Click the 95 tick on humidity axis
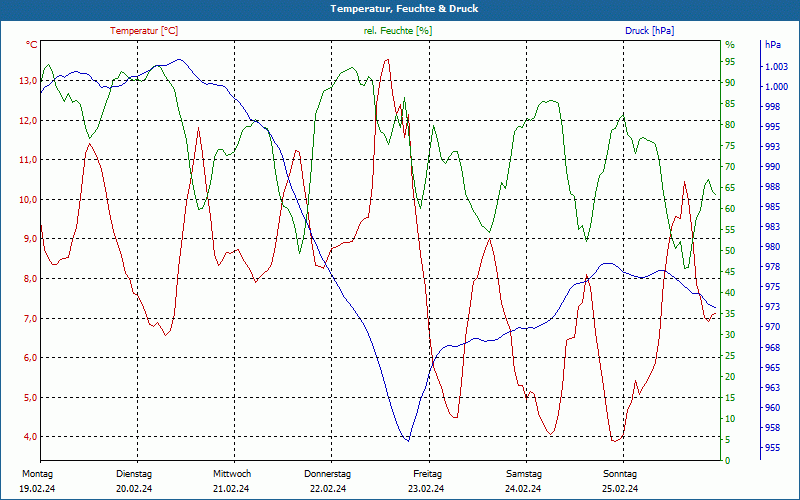Image resolution: width=800 pixels, height=500 pixels. (730, 62)
